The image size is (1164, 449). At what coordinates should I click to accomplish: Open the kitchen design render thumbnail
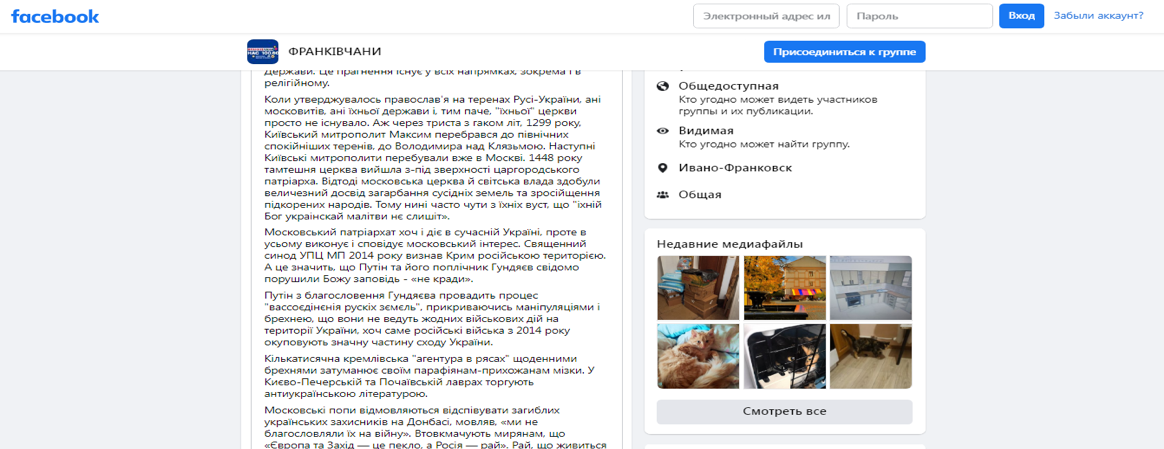(871, 287)
